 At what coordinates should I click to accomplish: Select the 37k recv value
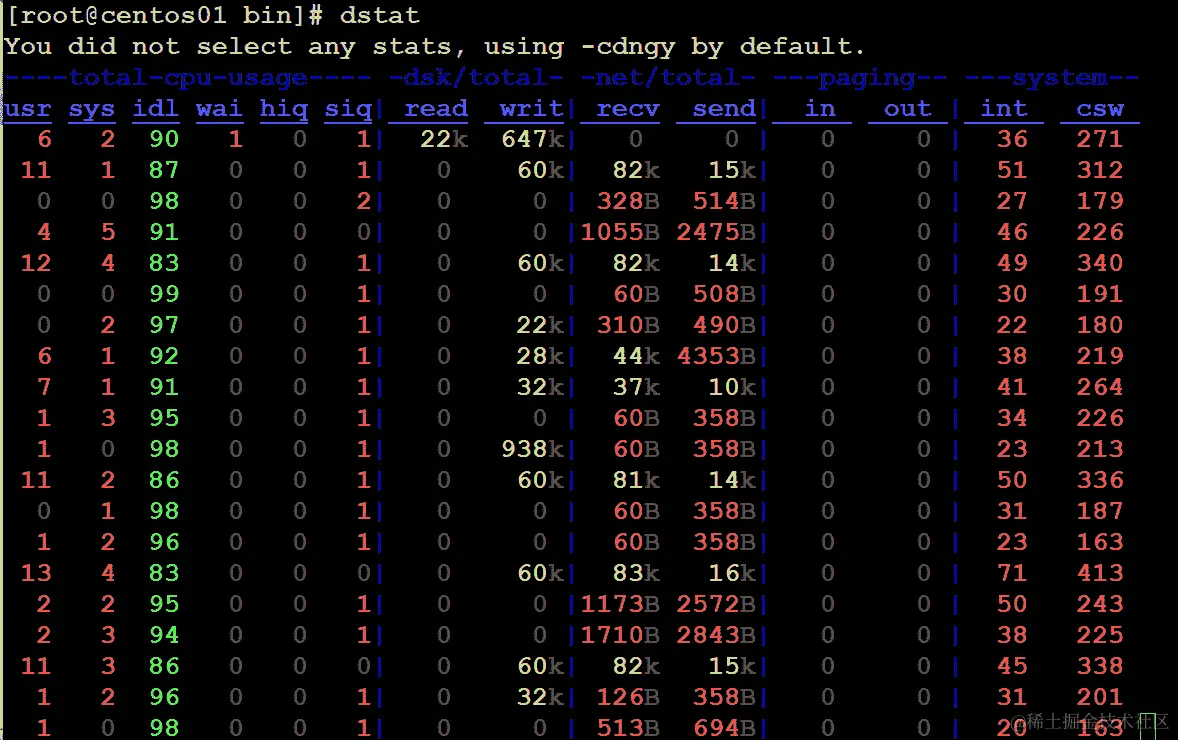(x=636, y=387)
